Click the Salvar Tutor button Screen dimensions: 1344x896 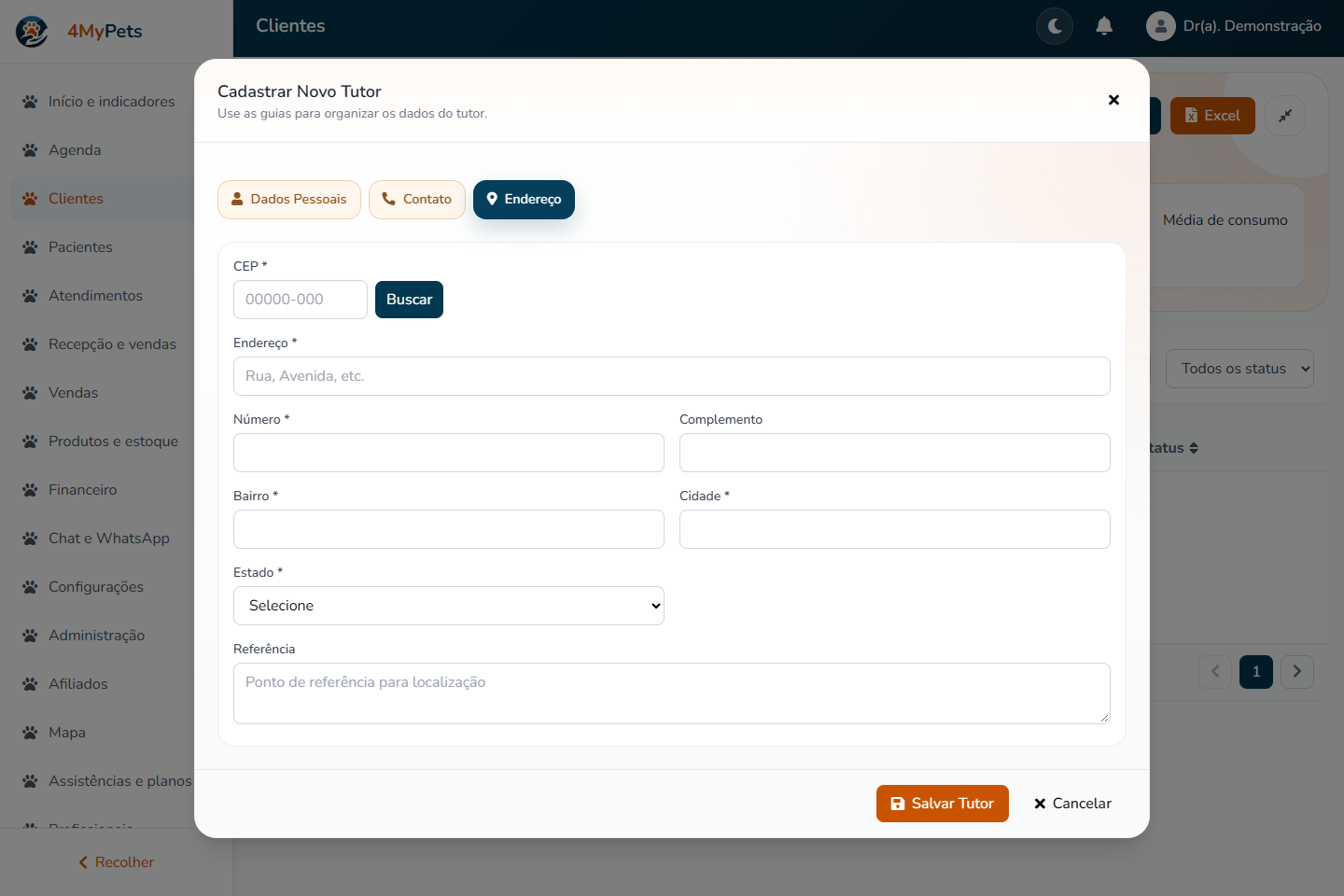[943, 804]
